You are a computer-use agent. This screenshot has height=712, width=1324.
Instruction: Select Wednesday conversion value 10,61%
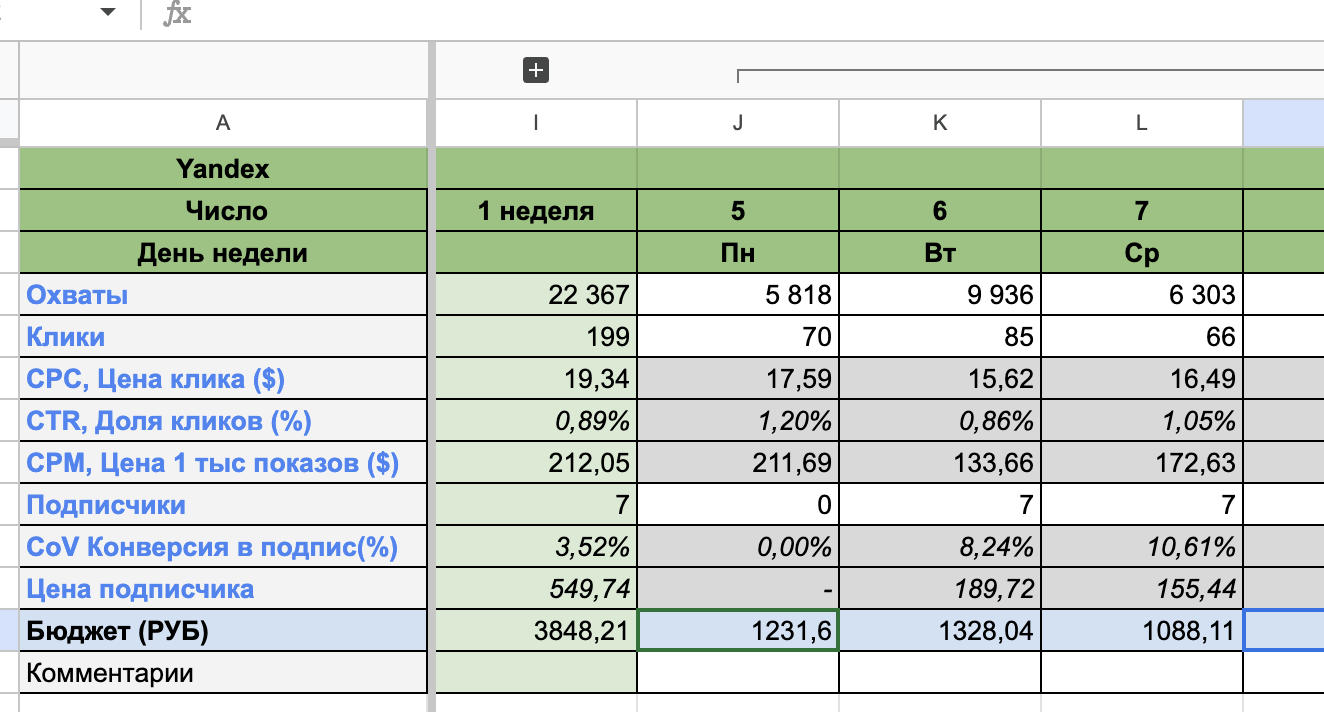coord(1142,547)
